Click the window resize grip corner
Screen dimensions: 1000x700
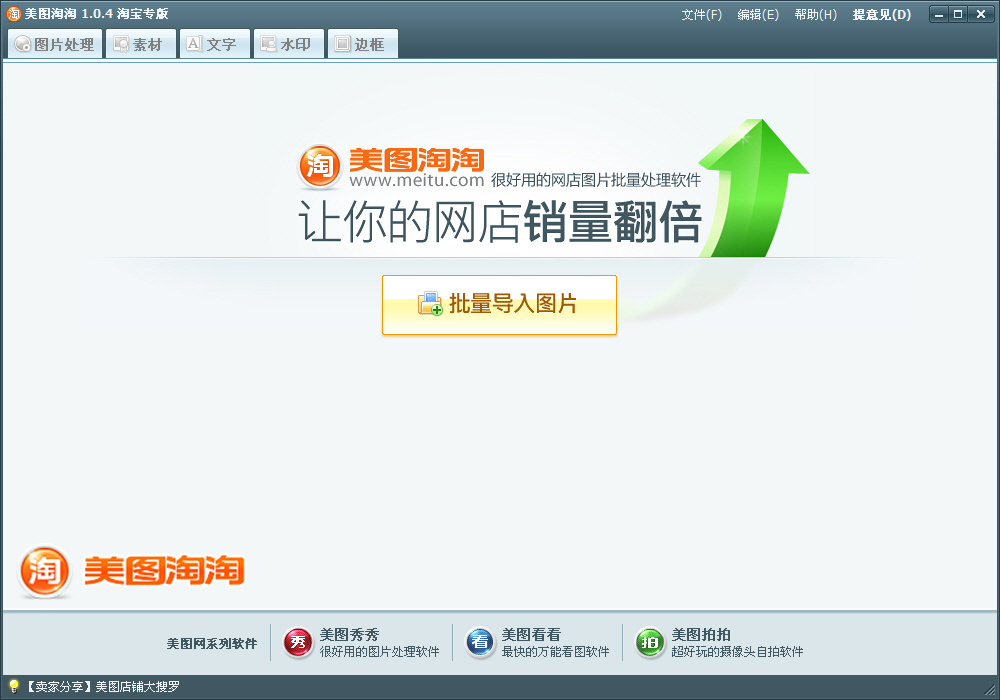990,690
